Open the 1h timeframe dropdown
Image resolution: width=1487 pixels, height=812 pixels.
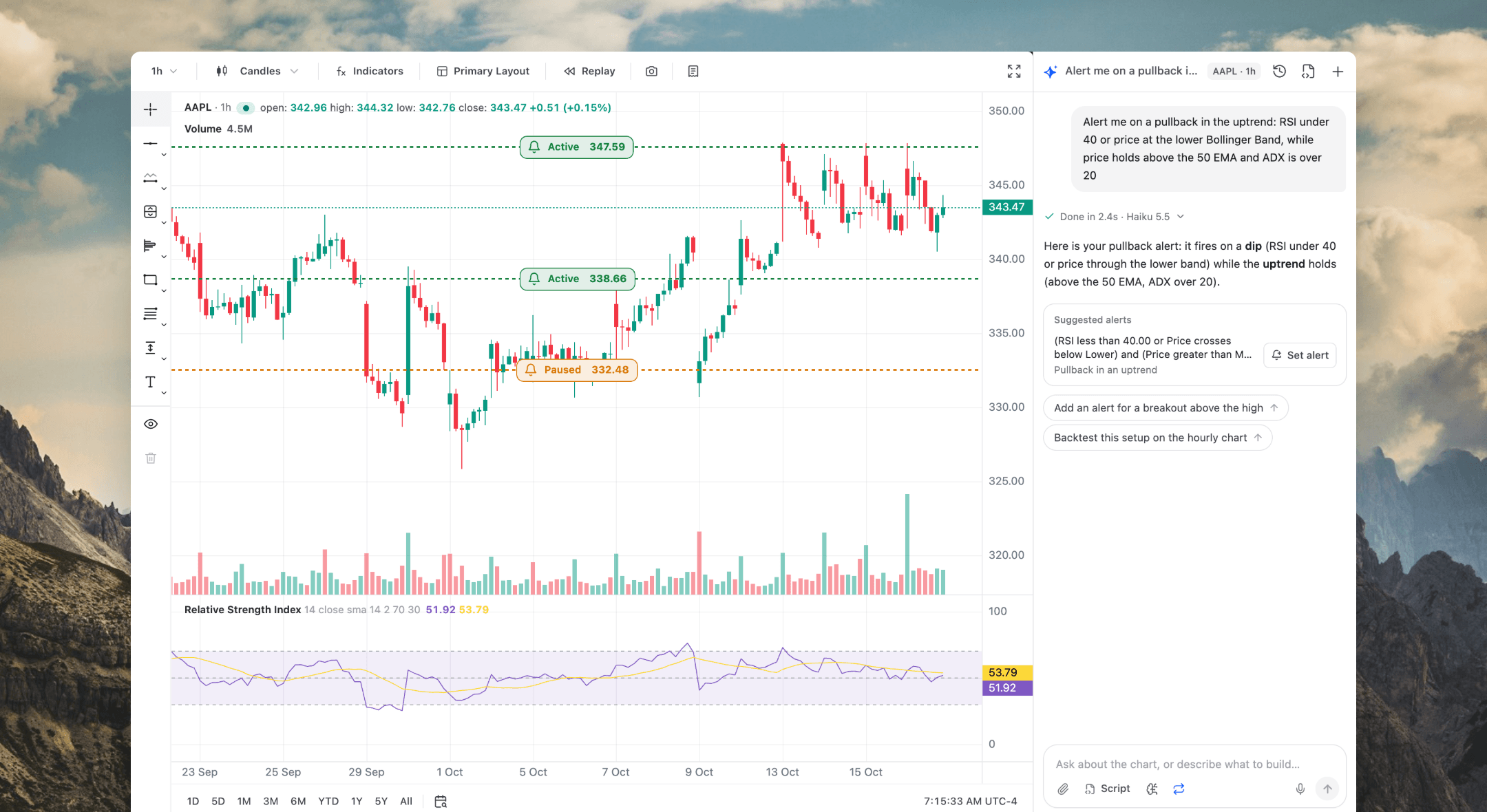pyautogui.click(x=164, y=71)
